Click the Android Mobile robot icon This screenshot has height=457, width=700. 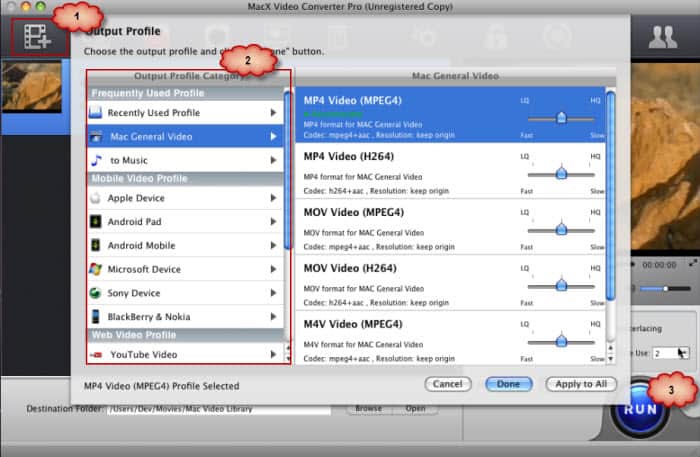(x=96, y=245)
